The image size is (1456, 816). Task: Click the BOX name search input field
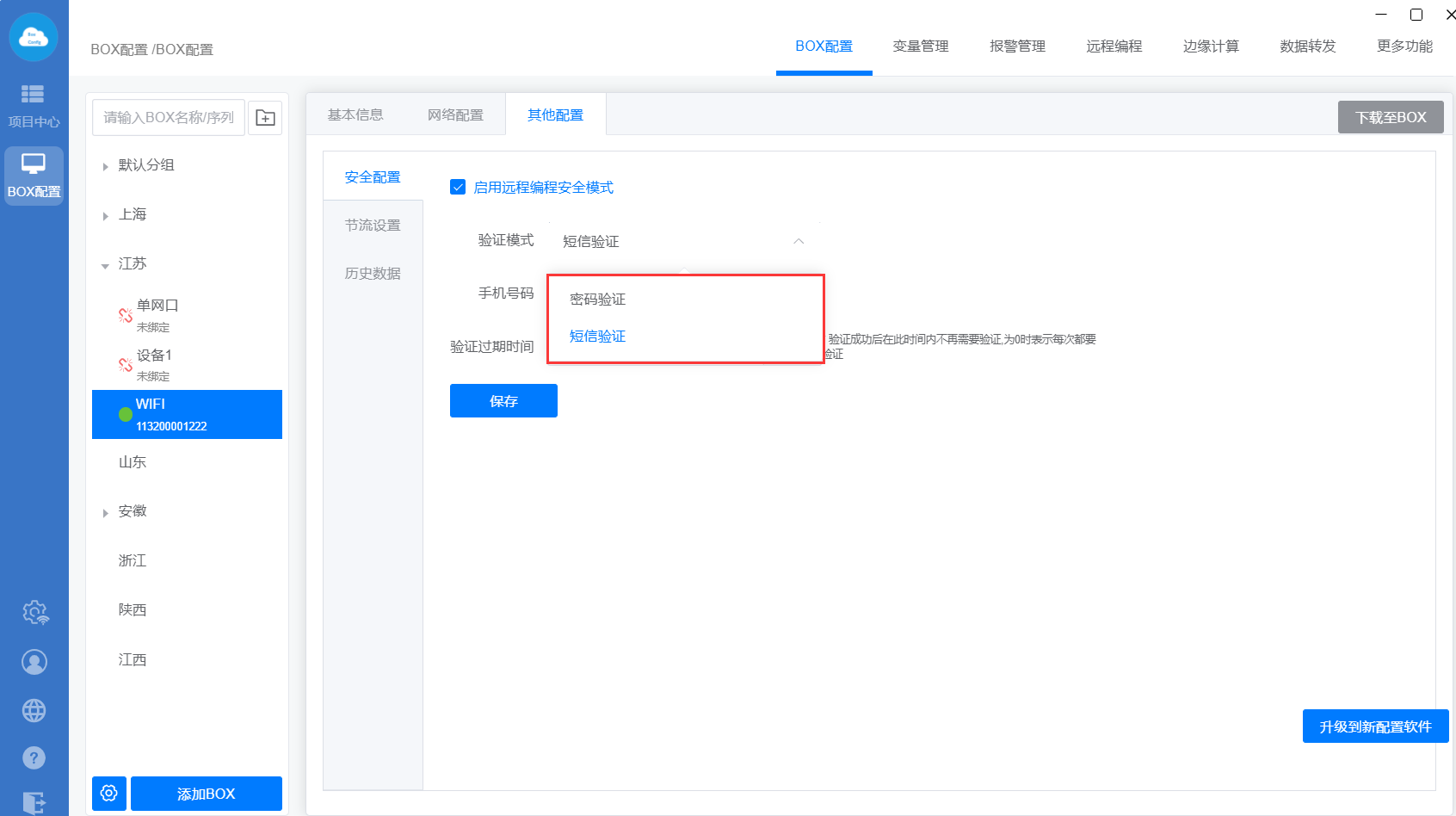169,118
